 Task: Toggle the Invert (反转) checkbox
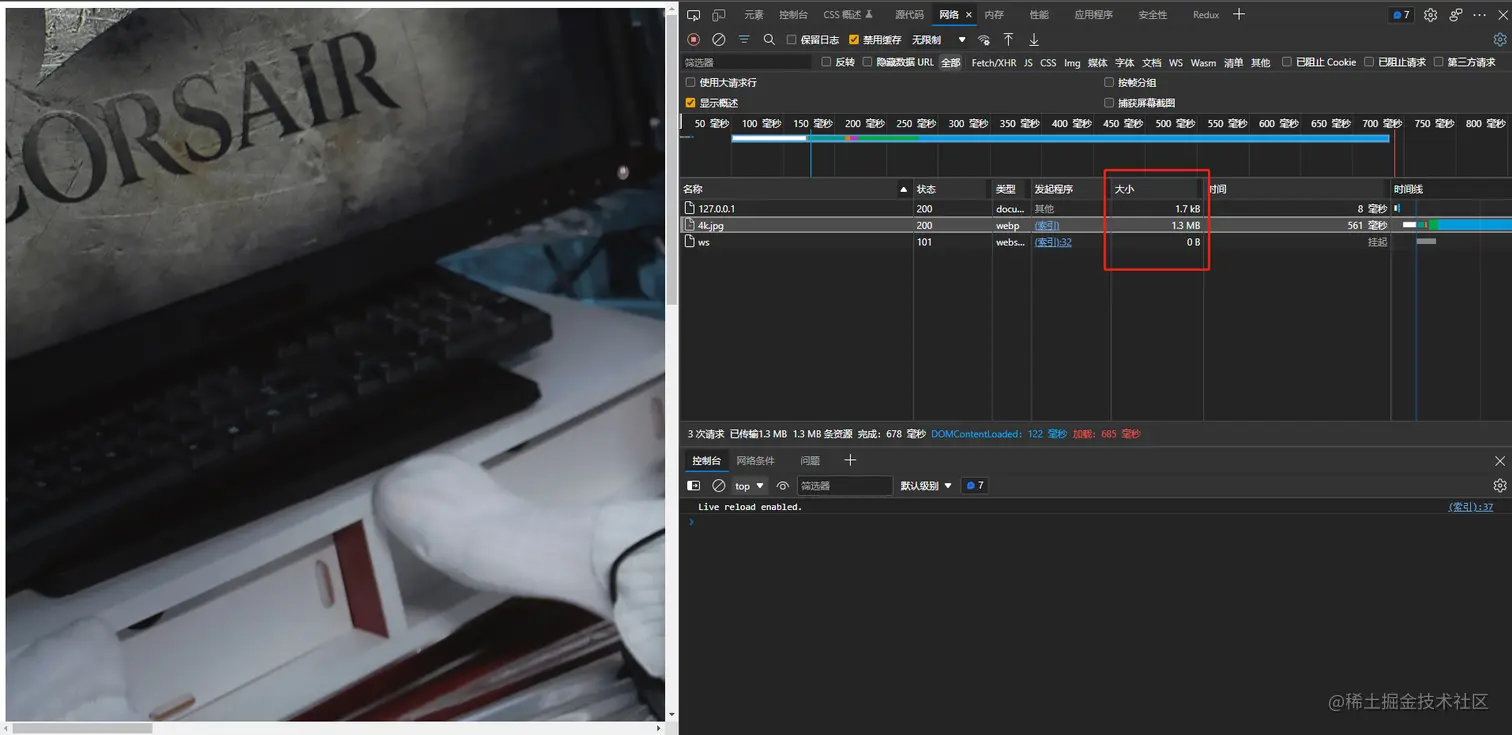826,62
